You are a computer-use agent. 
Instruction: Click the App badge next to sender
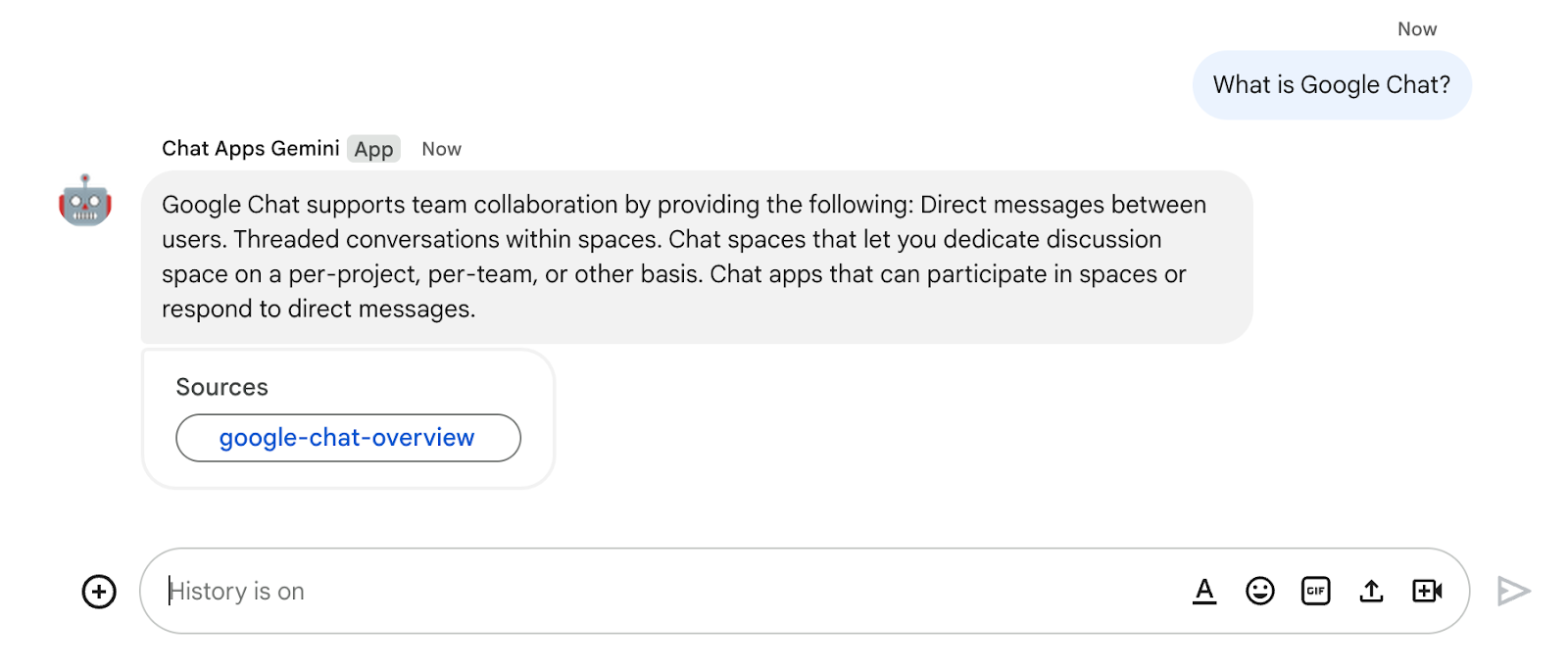[373, 149]
